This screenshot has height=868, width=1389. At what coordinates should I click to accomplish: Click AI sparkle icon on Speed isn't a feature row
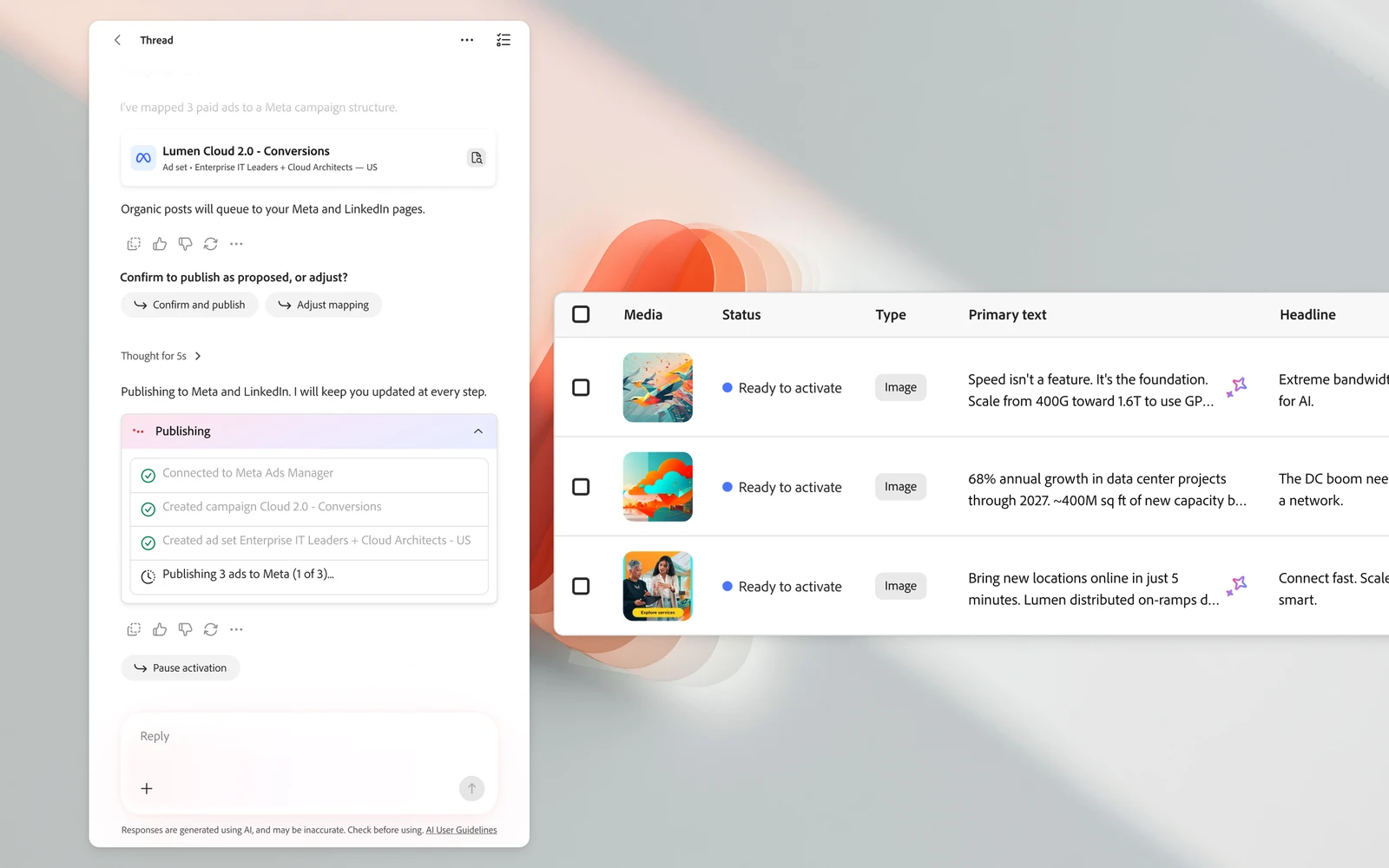(x=1237, y=387)
